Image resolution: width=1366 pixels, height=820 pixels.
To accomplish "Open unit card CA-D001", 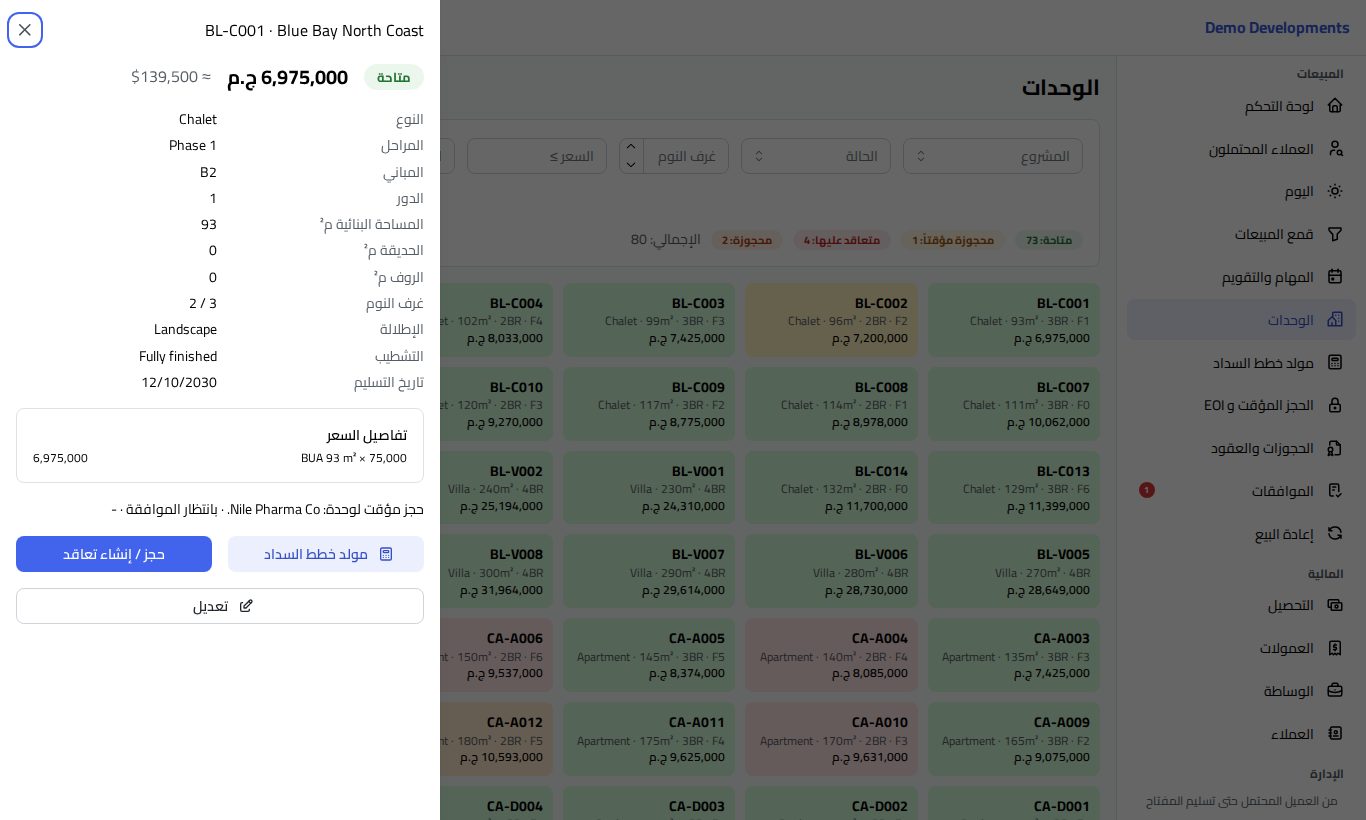I will pos(1014,803).
